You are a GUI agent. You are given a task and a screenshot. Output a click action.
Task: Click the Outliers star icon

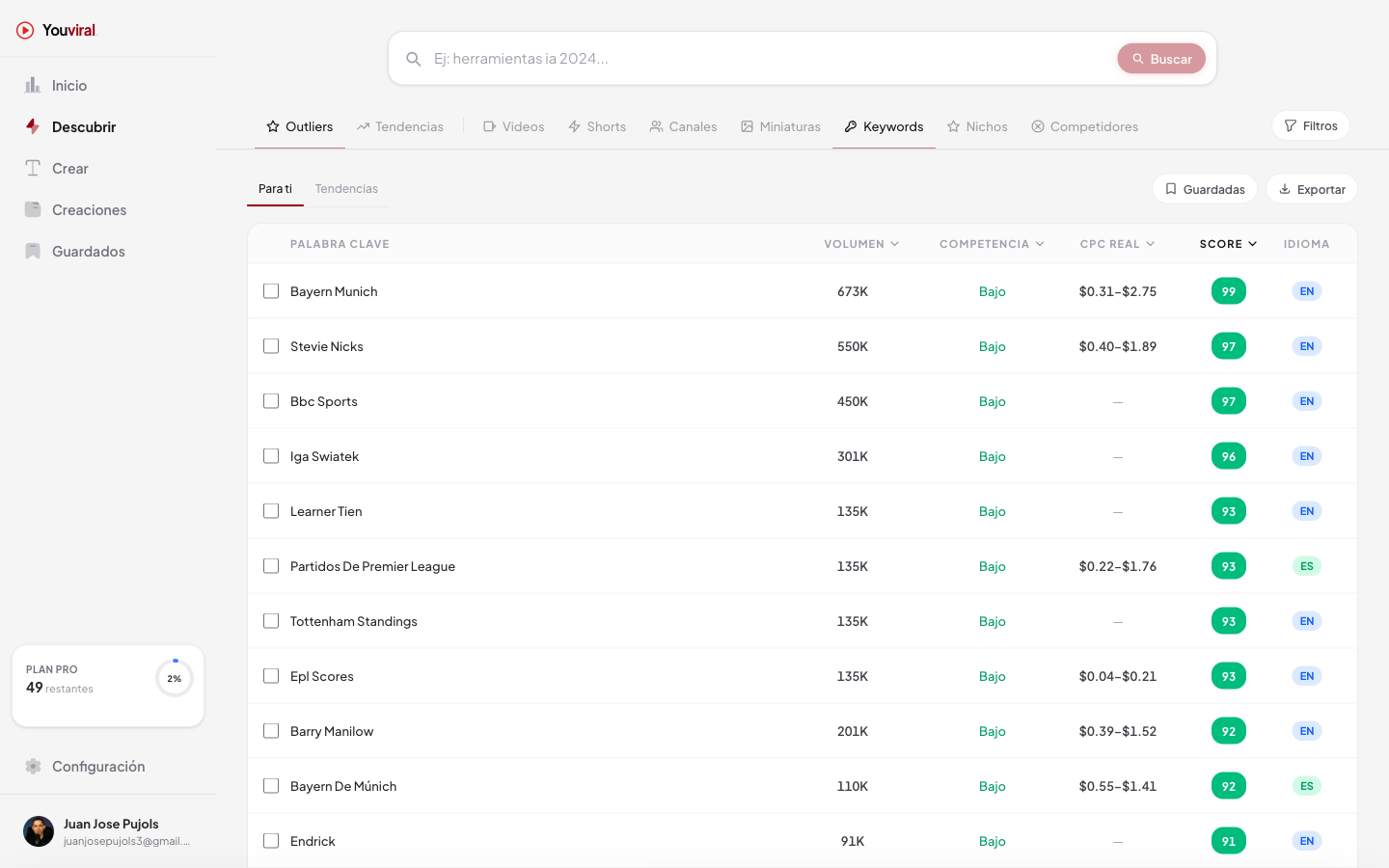click(x=273, y=126)
